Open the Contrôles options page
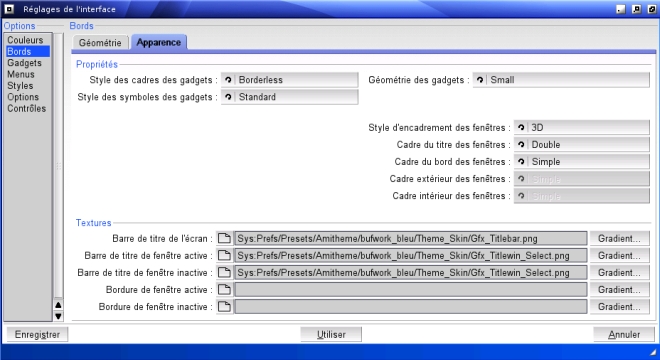 coord(27,108)
